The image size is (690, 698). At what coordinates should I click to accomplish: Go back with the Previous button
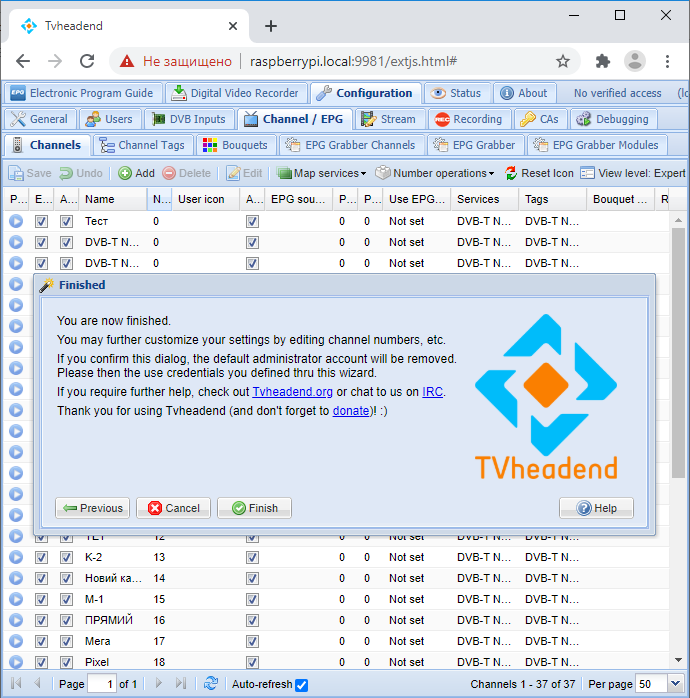(x=93, y=508)
